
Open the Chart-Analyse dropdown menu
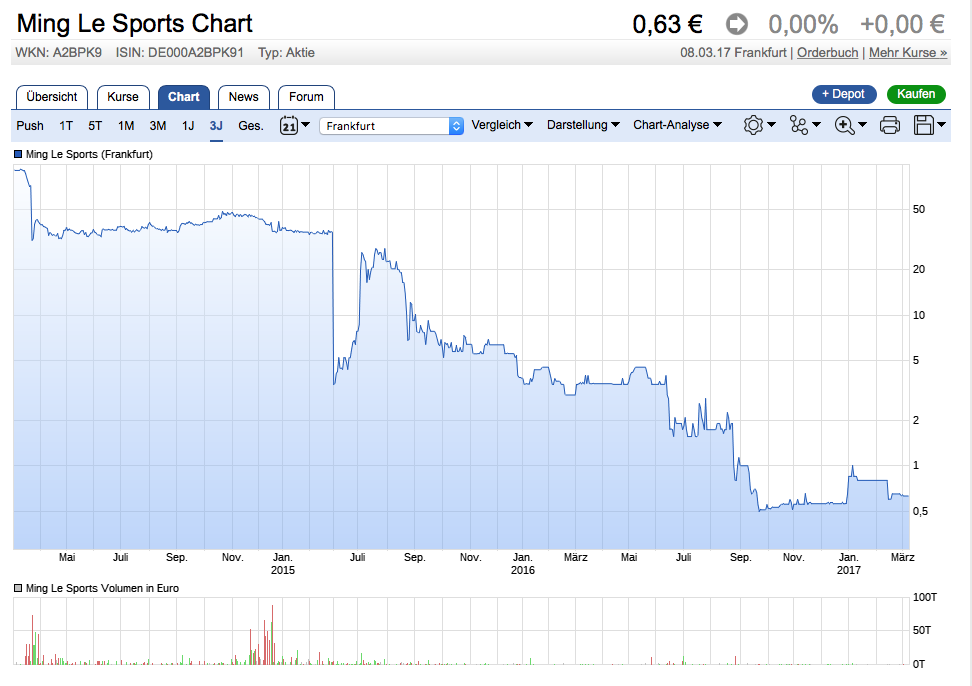point(677,125)
